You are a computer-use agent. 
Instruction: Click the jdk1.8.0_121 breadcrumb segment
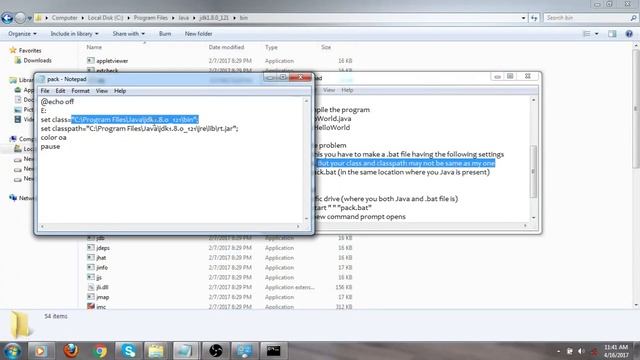click(x=214, y=18)
